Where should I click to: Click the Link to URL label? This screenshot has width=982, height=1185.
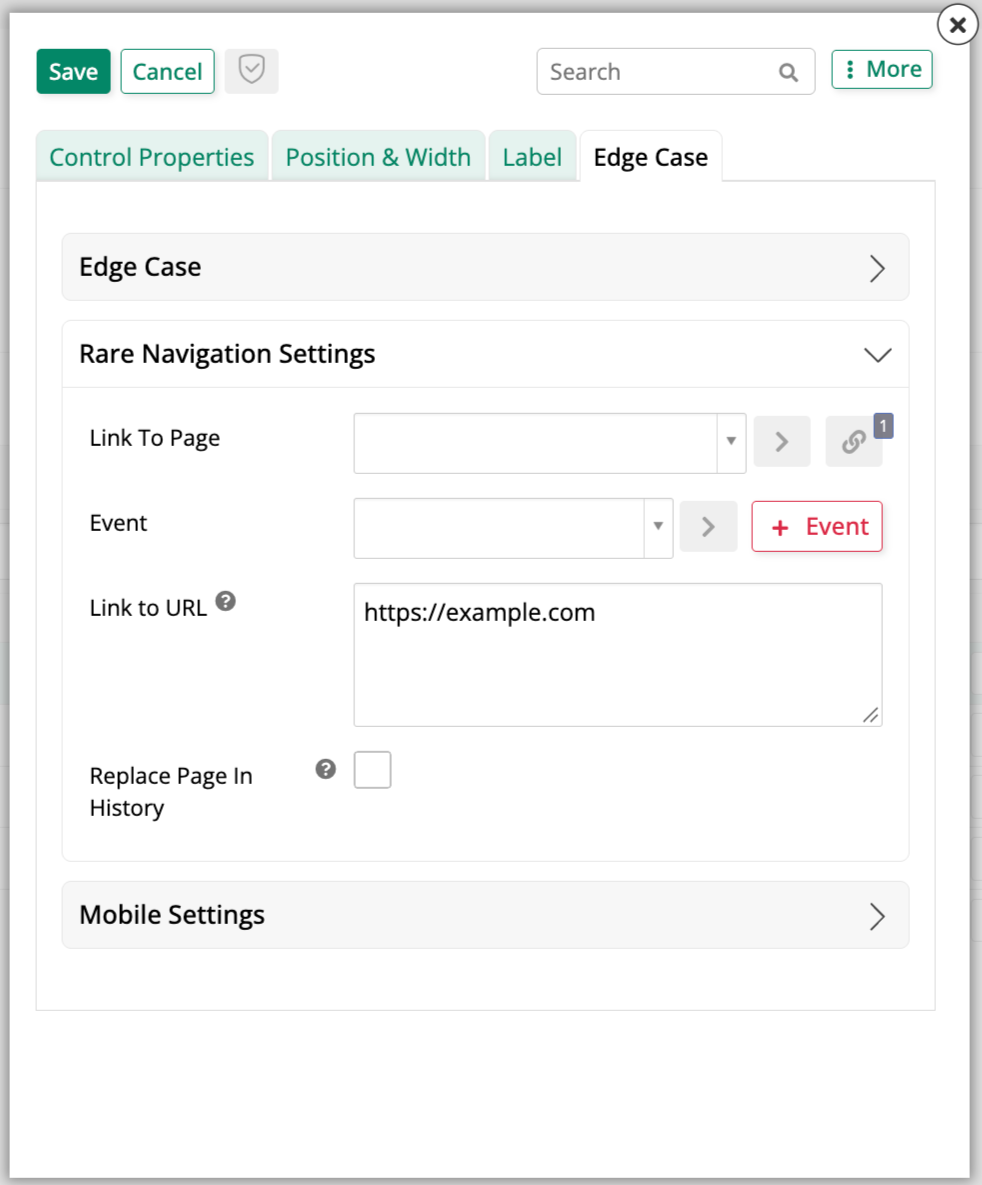coord(148,608)
